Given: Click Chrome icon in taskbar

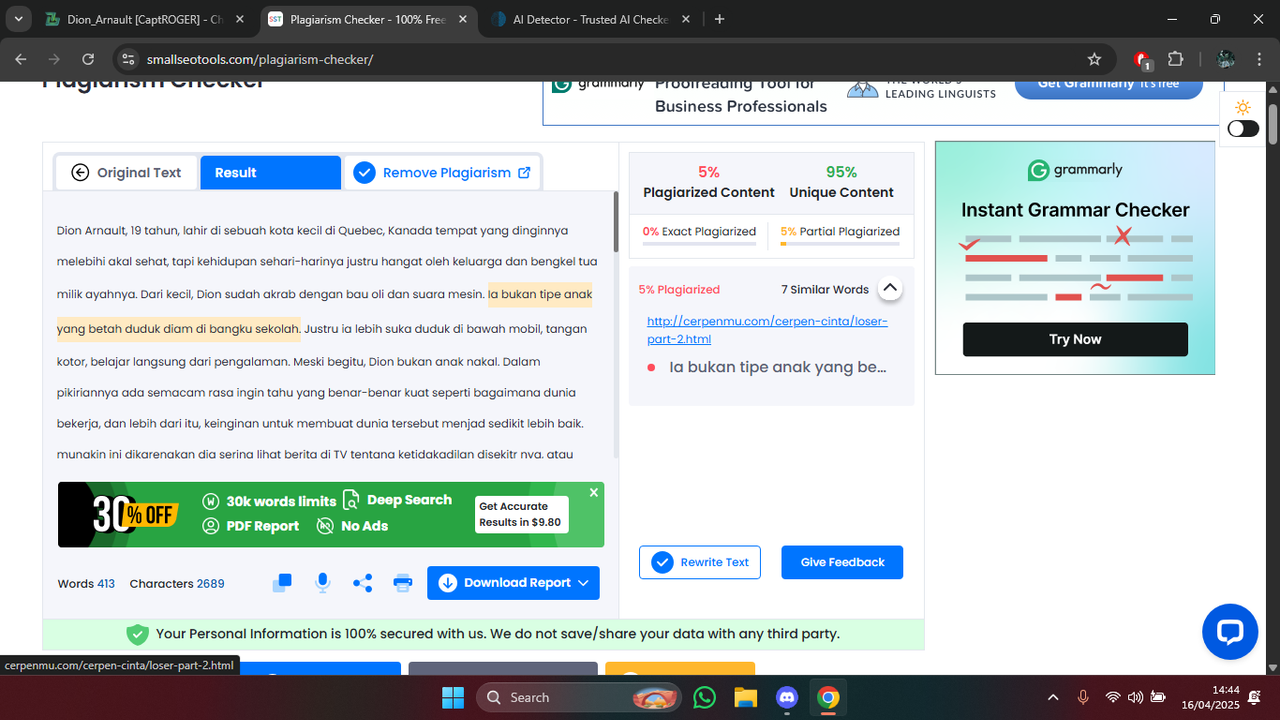Looking at the screenshot, I should point(827,697).
